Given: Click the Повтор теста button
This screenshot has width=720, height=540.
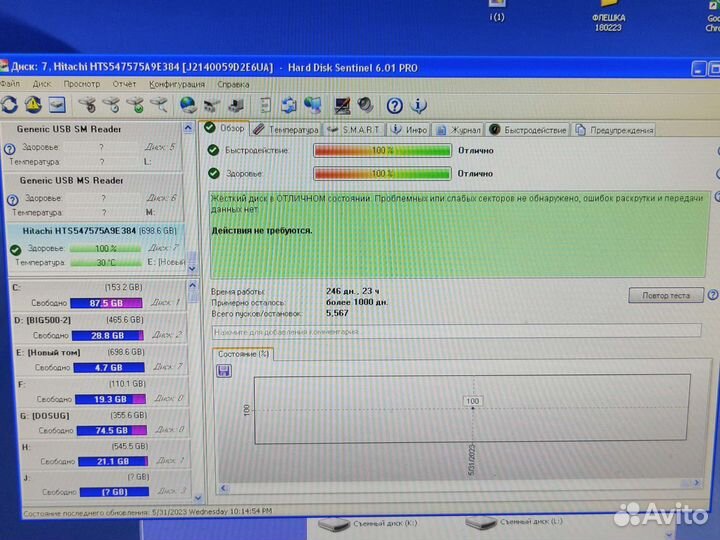Looking at the screenshot, I should coord(666,295).
